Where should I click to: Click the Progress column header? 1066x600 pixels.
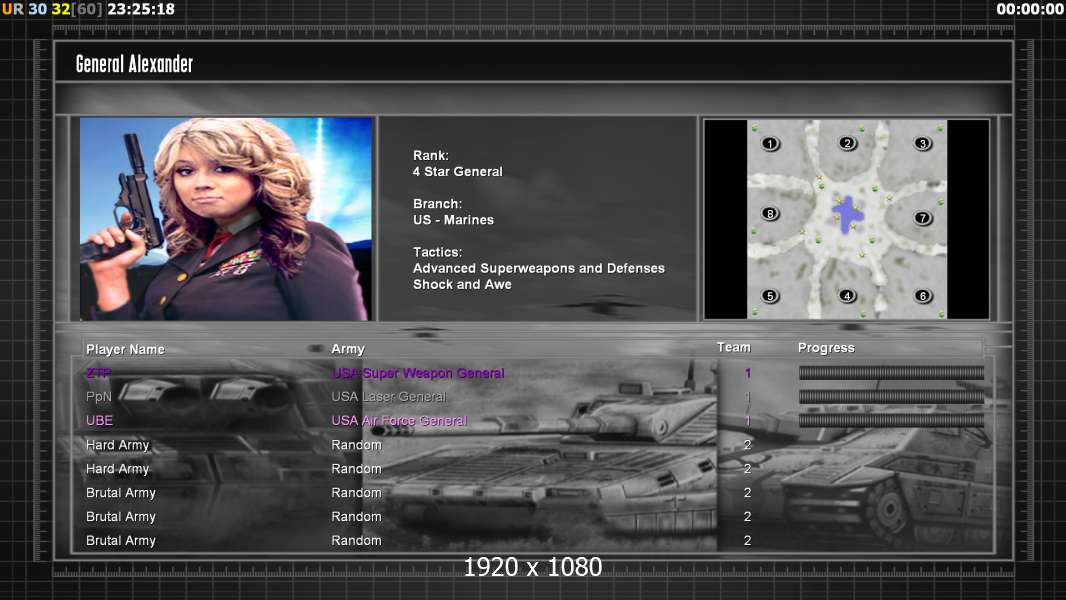[826, 348]
